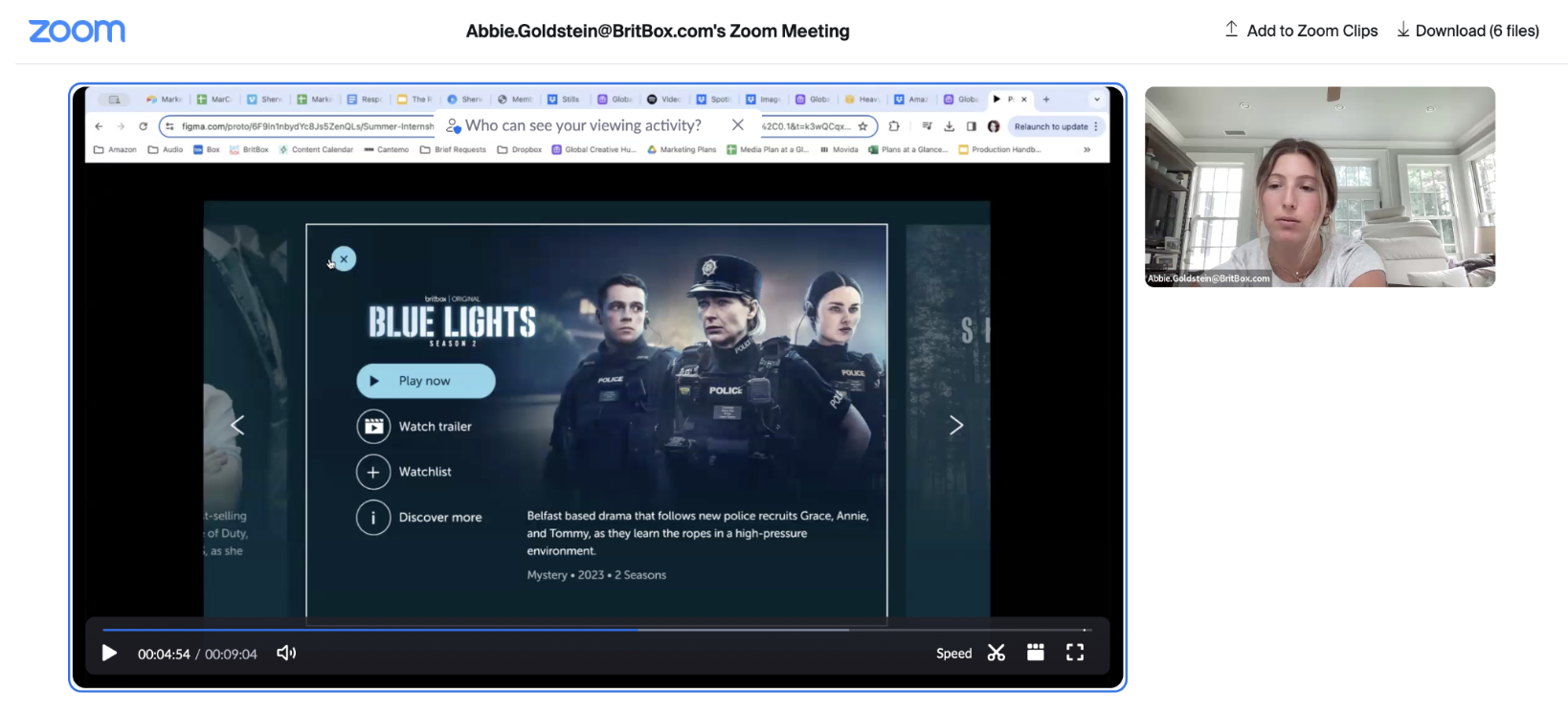
Task: Click the Mystery 2023 2 Seasons text
Action: (x=596, y=575)
